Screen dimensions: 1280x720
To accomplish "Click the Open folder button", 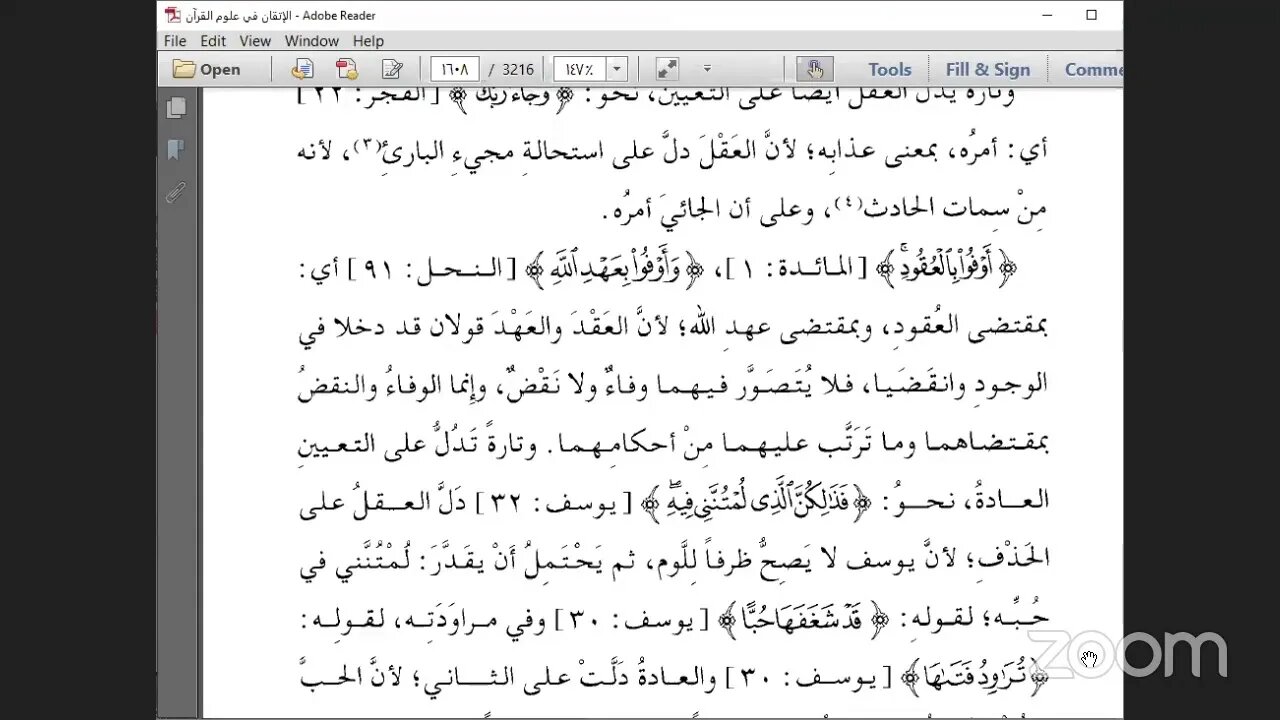I will [x=207, y=69].
